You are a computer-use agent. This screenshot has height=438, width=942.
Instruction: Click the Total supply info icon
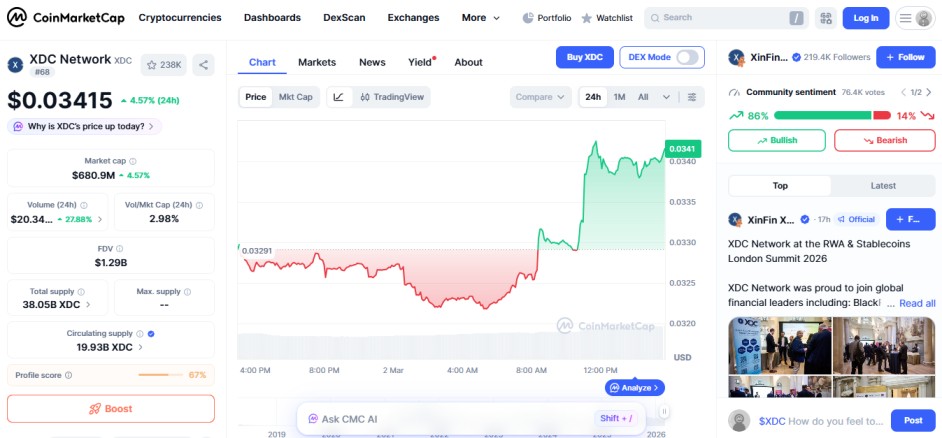tap(81, 291)
